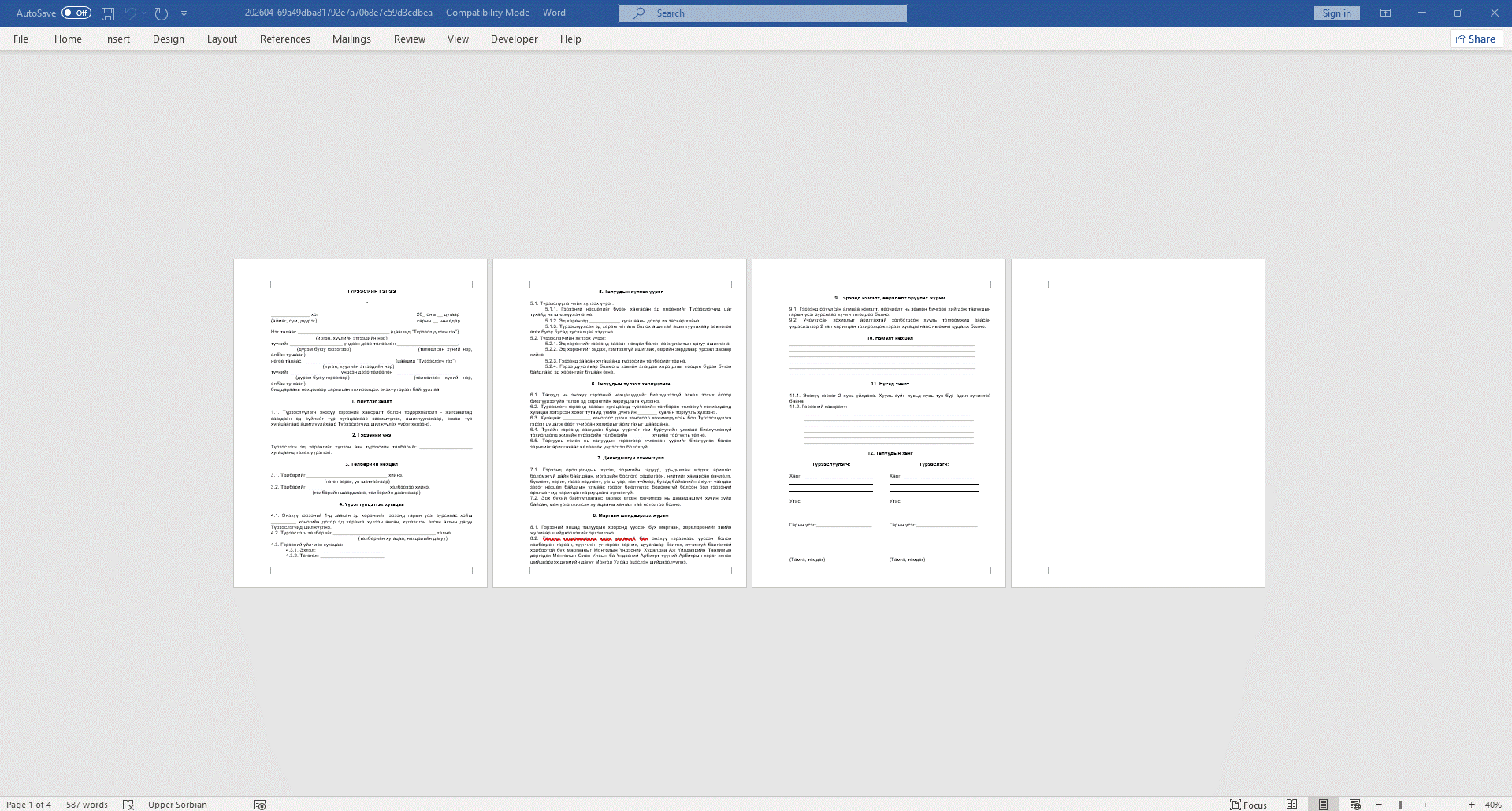Click the Redo/Repeat arrow icon

[x=162, y=13]
